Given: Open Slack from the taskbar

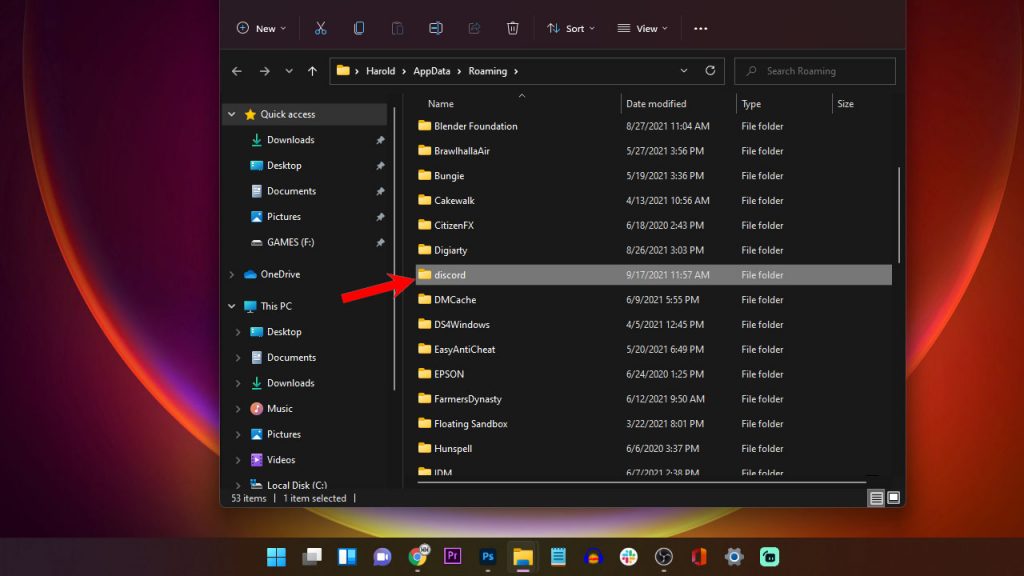Looking at the screenshot, I should [x=628, y=556].
